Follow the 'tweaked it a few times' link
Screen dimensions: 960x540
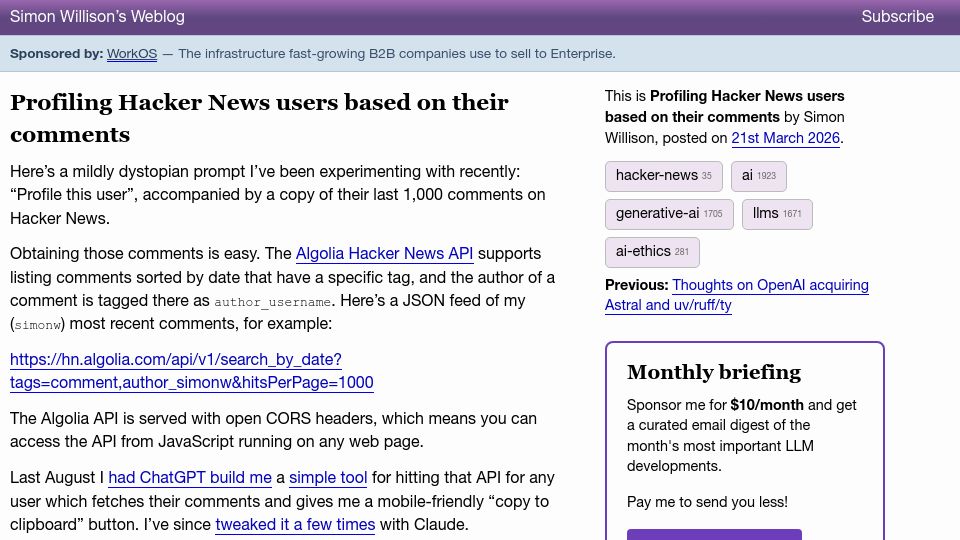click(295, 525)
